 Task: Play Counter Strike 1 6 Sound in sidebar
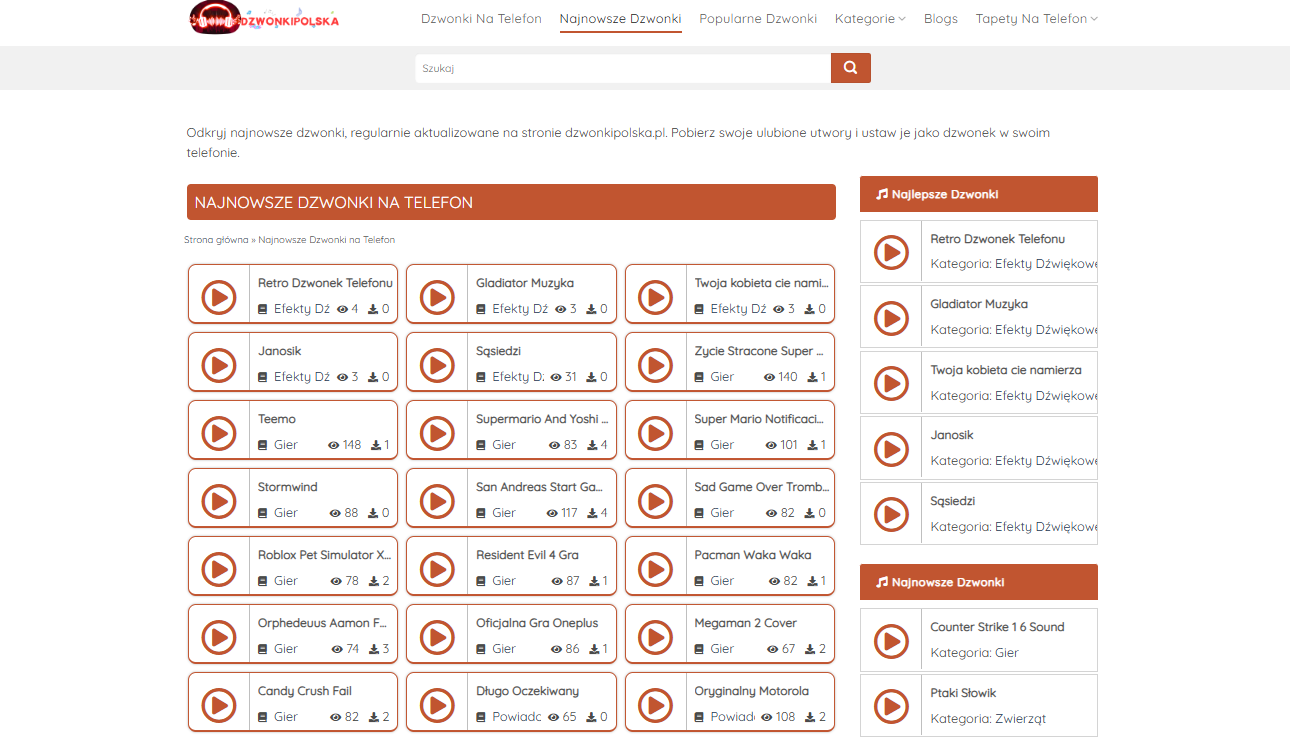pyautogui.click(x=891, y=640)
